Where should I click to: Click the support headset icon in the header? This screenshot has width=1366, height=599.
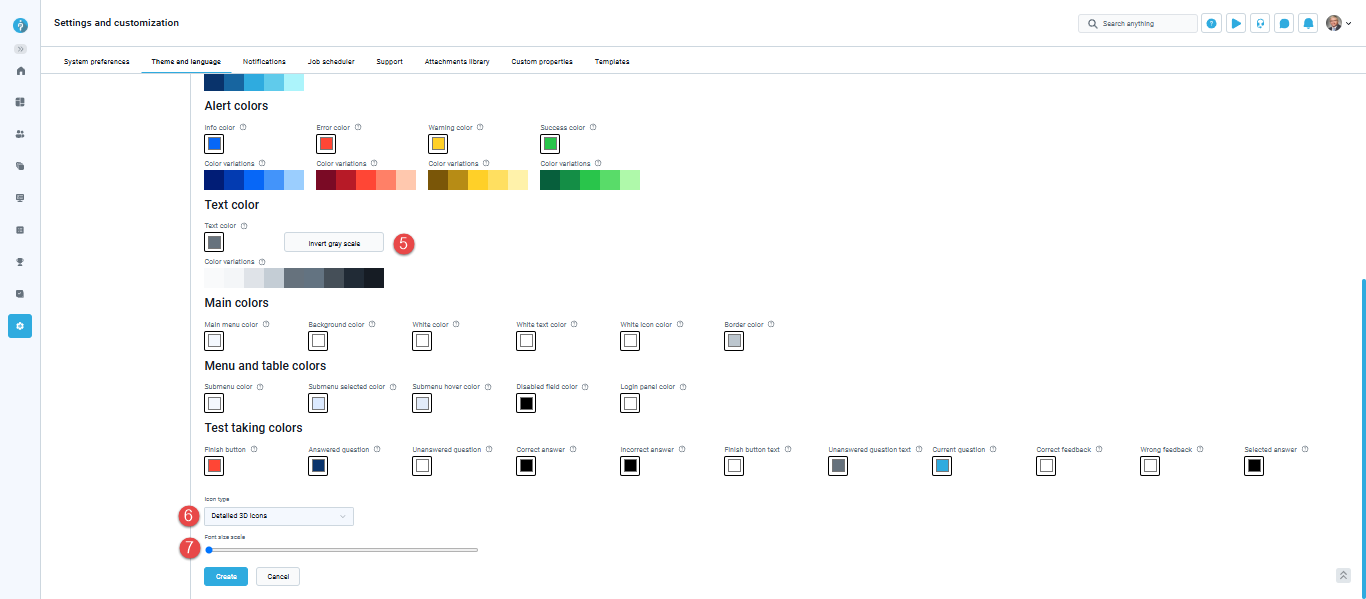[x=1260, y=23]
